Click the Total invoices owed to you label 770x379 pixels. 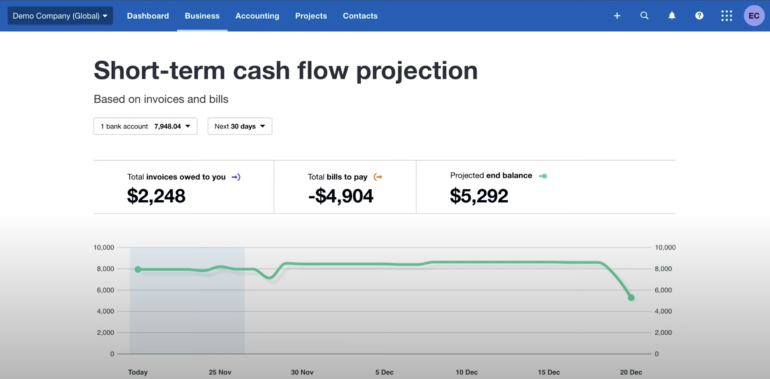pos(176,177)
